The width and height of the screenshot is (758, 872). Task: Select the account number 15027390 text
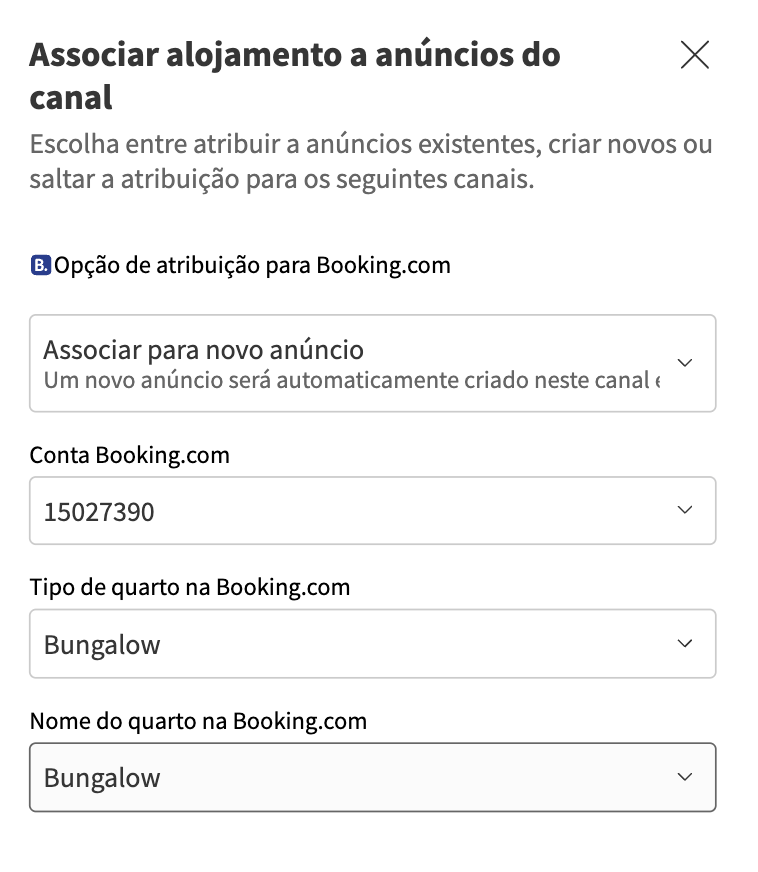[99, 512]
